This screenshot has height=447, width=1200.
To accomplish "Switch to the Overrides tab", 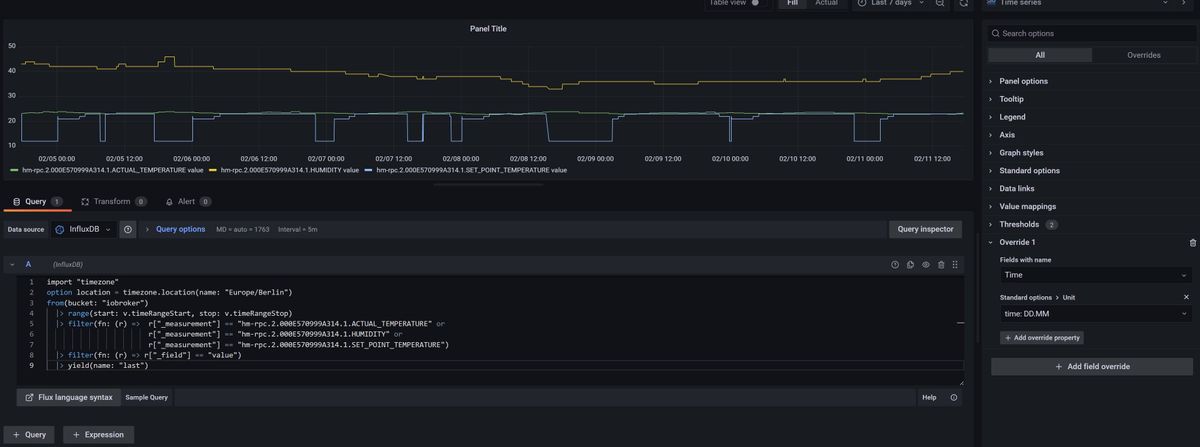I will point(1143,55).
